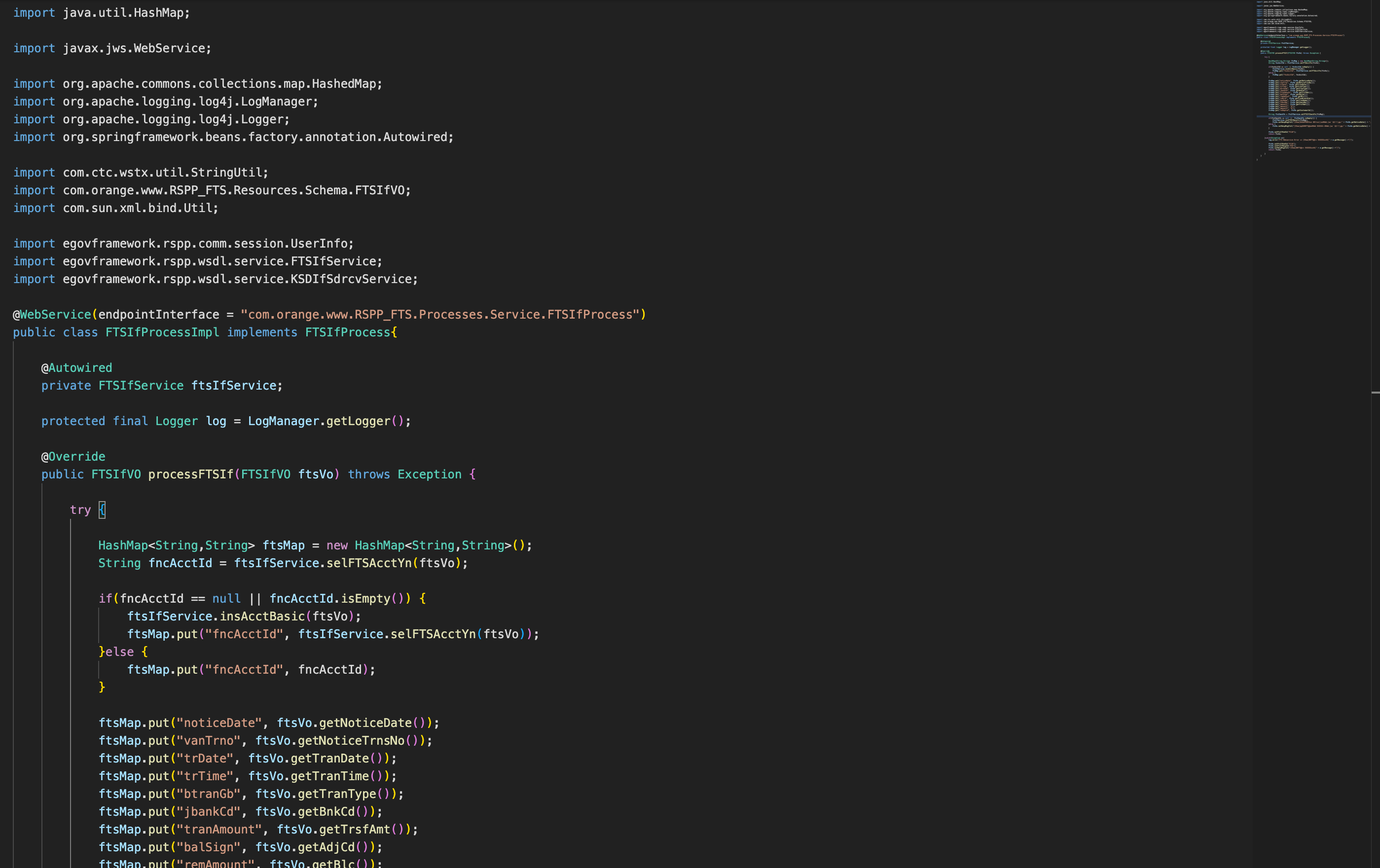Click 'ftsIfService.insAcctBasic(ftsVo)' call

tap(241, 616)
